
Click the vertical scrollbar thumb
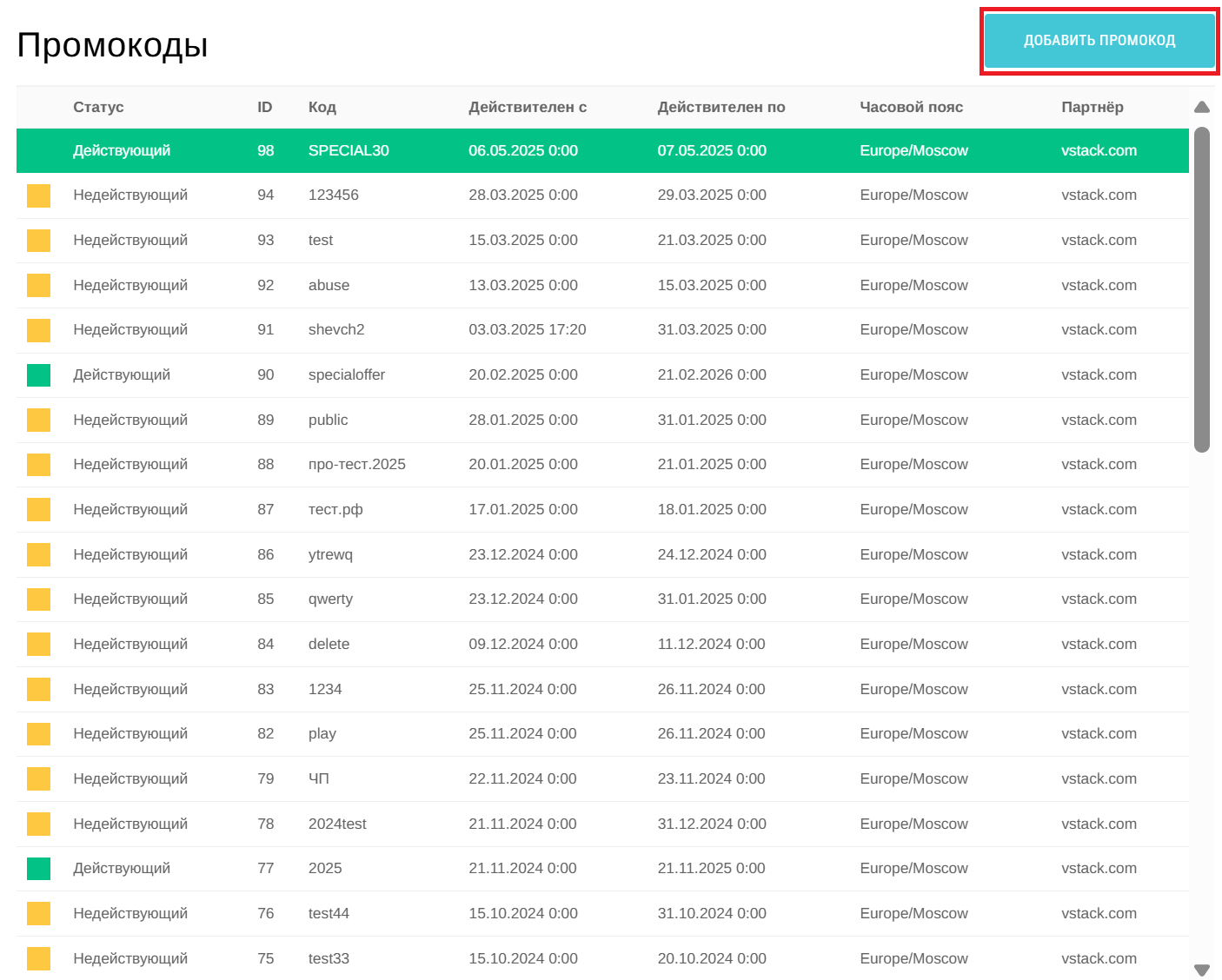tap(1202, 289)
